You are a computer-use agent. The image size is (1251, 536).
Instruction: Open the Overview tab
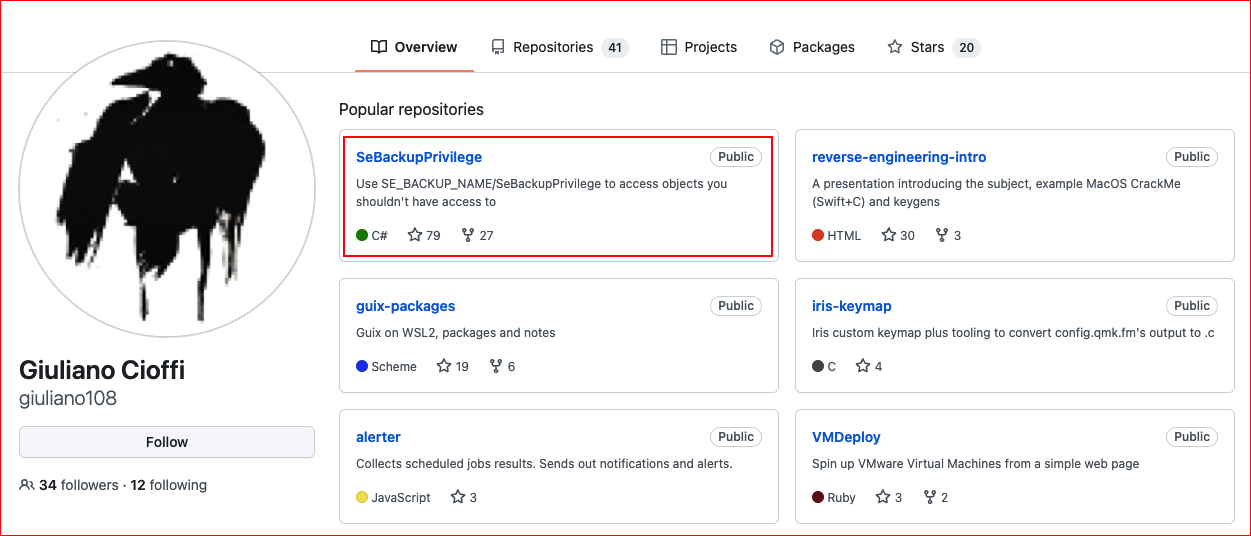click(x=414, y=47)
